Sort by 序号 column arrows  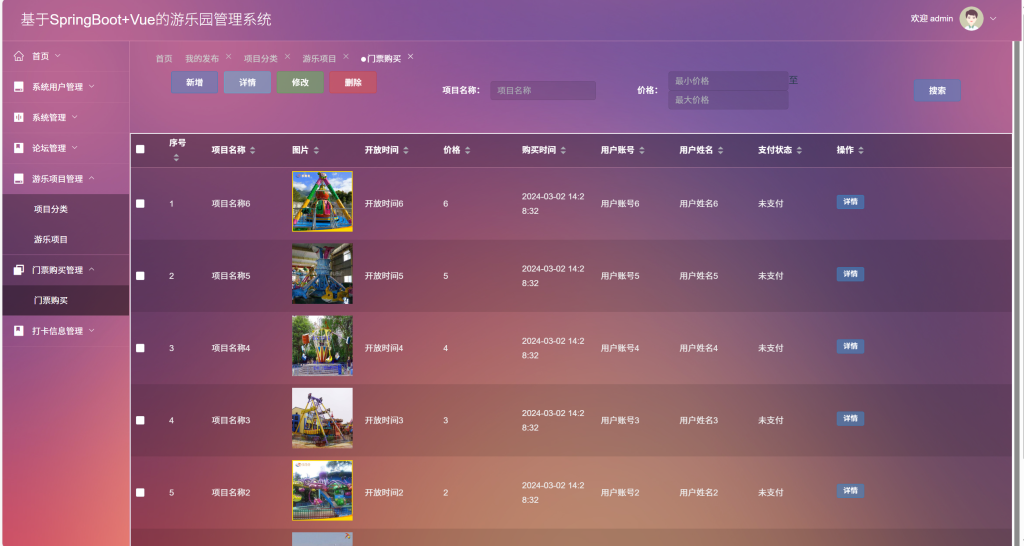[x=176, y=157]
